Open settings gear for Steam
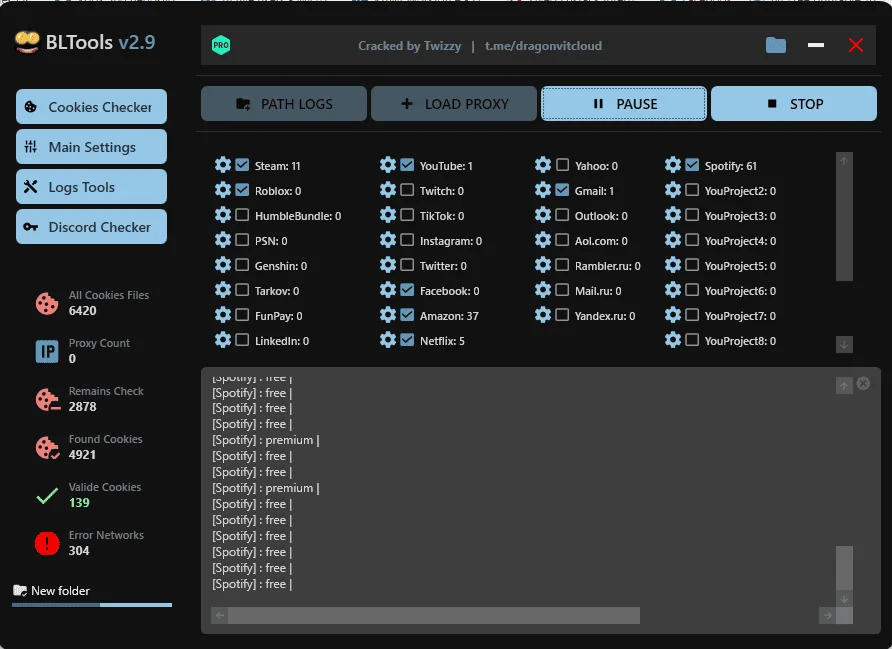Viewport: 892px width, 649px height. (223, 165)
